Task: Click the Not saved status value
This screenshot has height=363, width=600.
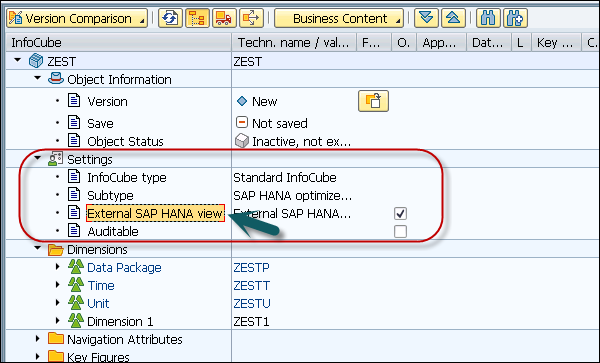Action: click(x=279, y=124)
